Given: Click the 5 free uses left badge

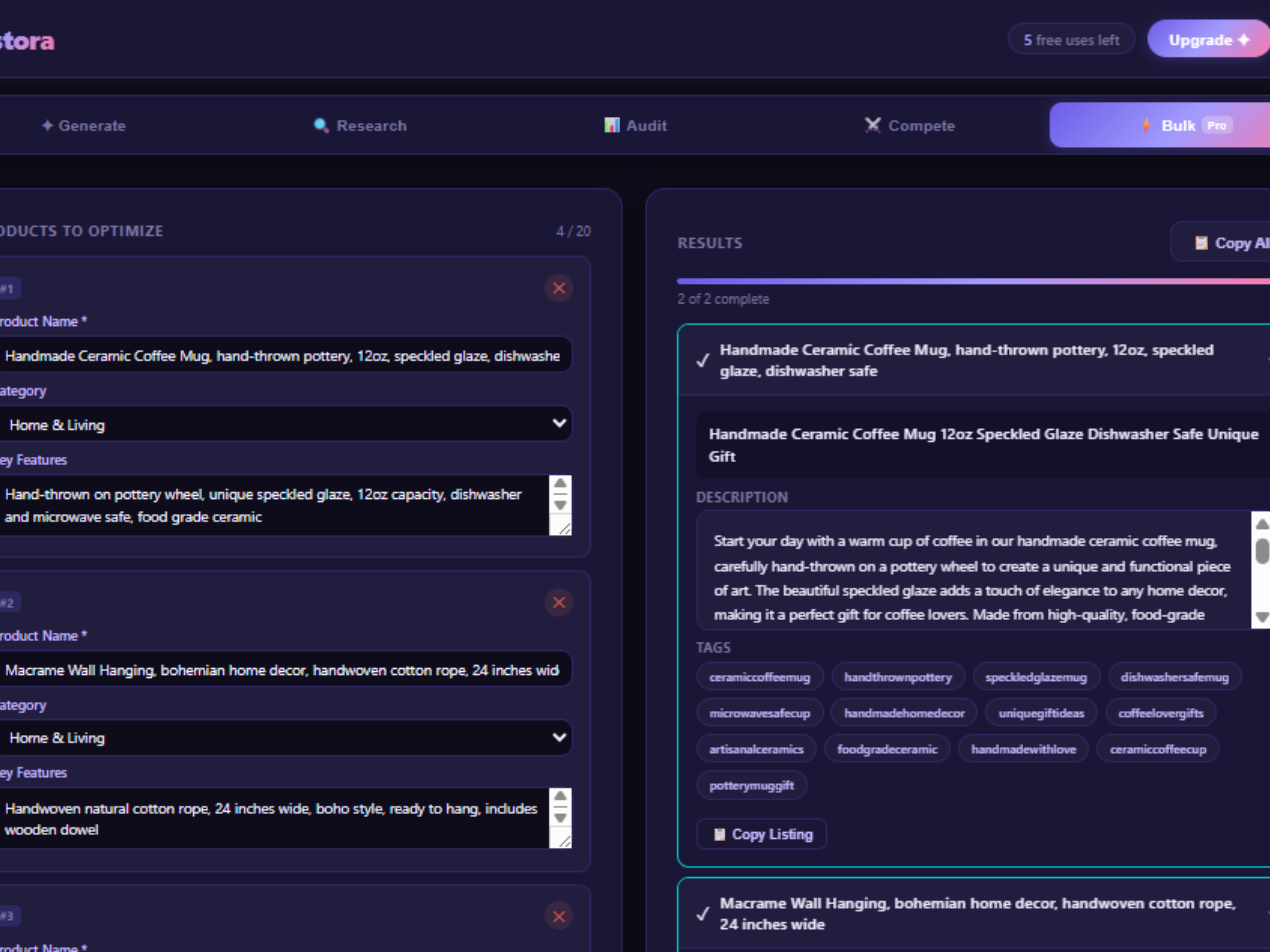Looking at the screenshot, I should click(x=1071, y=40).
